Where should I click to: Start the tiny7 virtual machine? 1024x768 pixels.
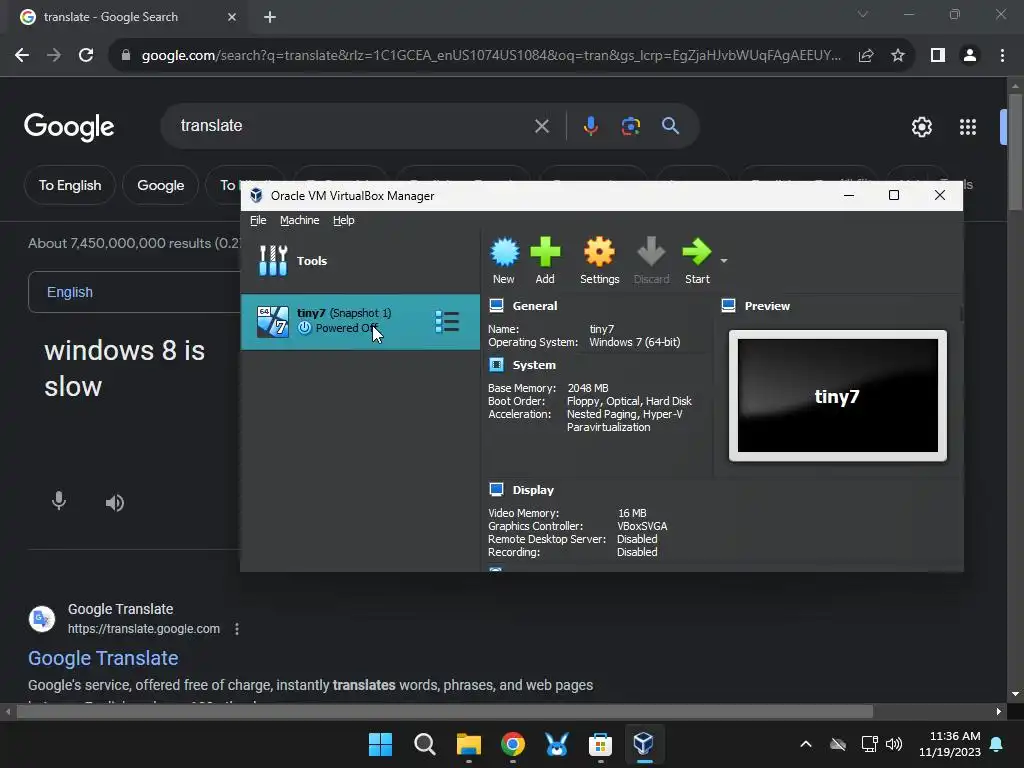697,261
